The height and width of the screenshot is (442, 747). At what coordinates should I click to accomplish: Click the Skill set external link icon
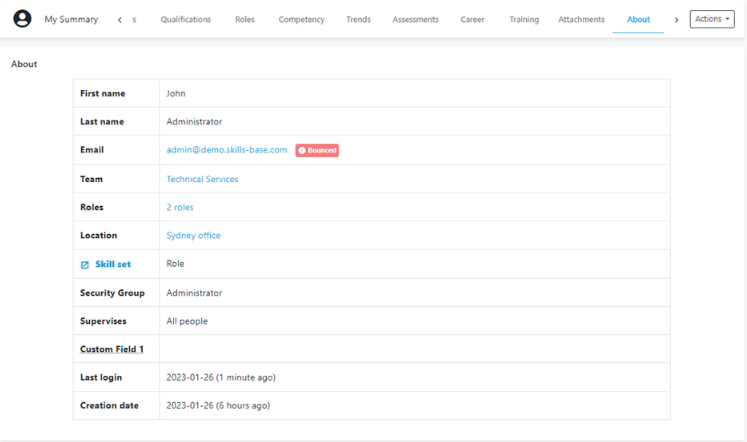pos(85,265)
